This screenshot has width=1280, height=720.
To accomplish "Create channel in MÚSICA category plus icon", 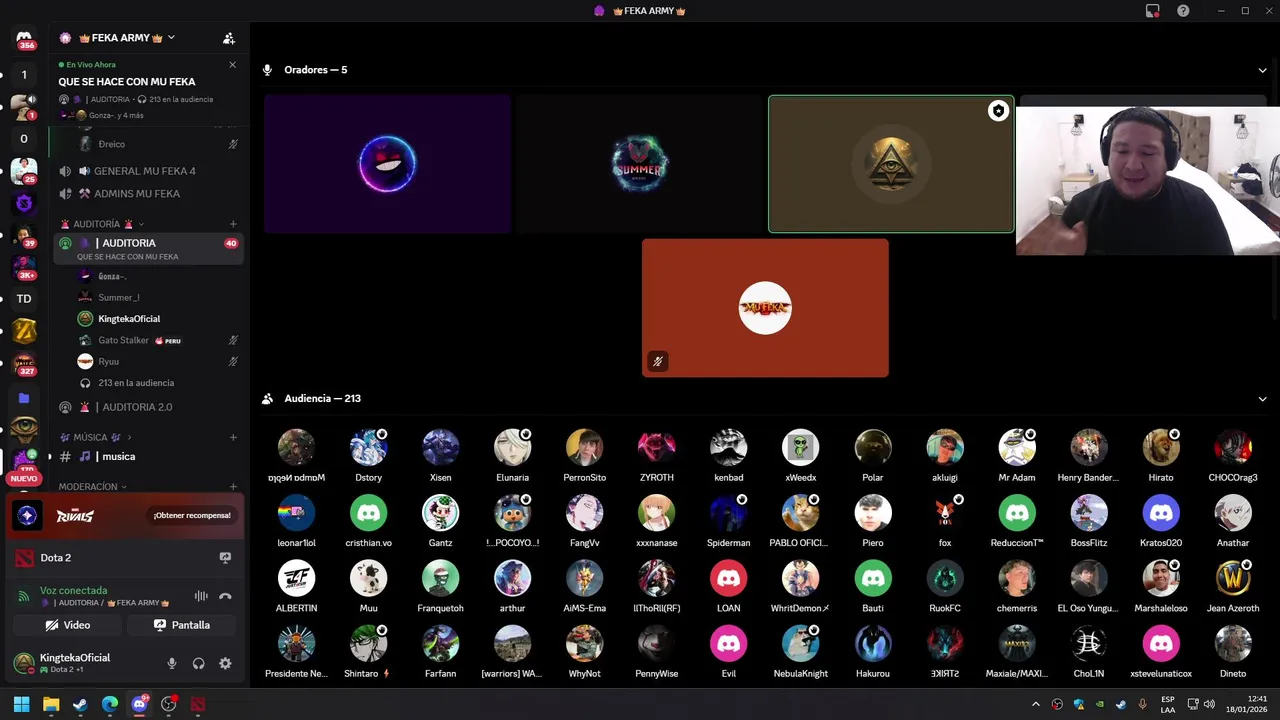I will point(233,437).
